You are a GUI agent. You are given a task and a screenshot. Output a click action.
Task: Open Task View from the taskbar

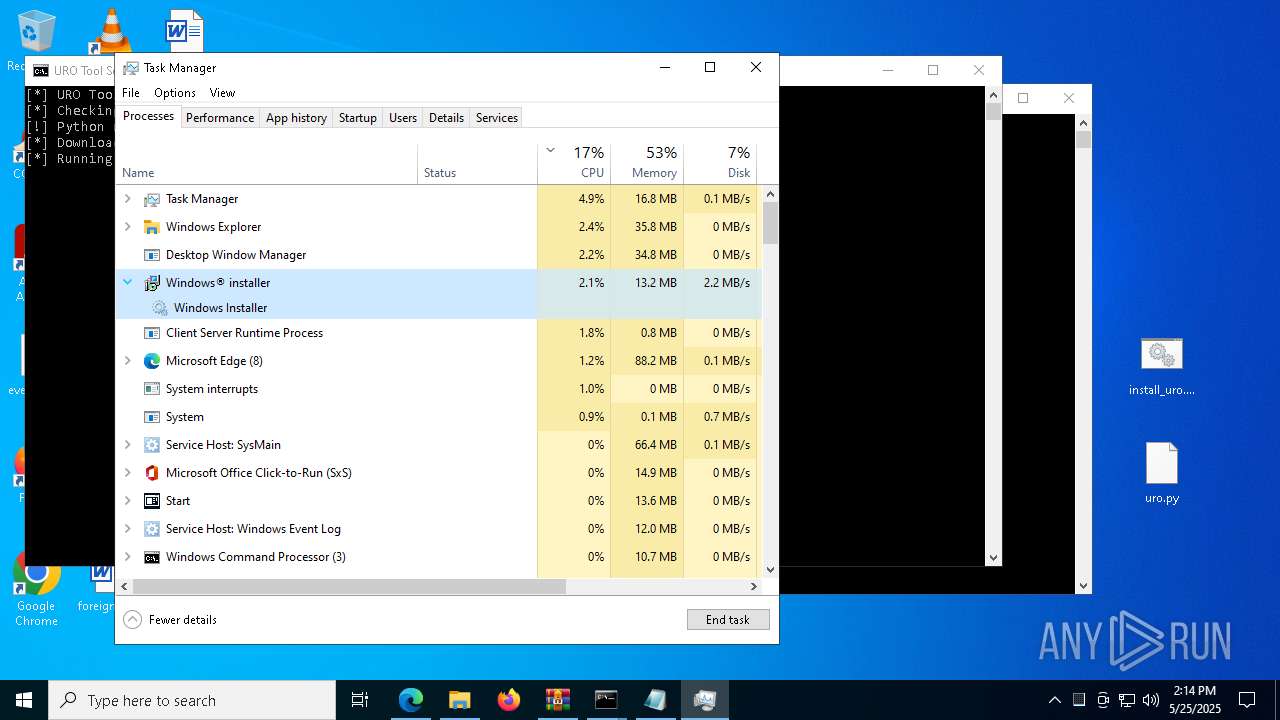point(360,700)
